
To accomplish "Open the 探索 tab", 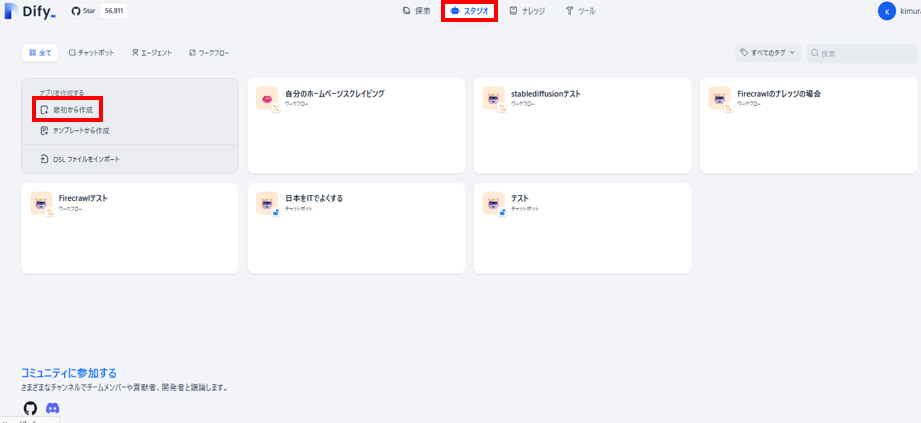I will tap(416, 11).
